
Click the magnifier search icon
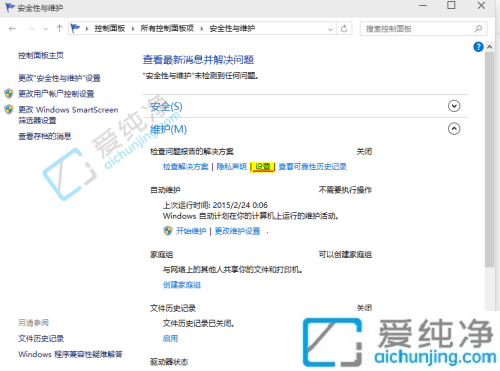pyautogui.click(x=478, y=29)
